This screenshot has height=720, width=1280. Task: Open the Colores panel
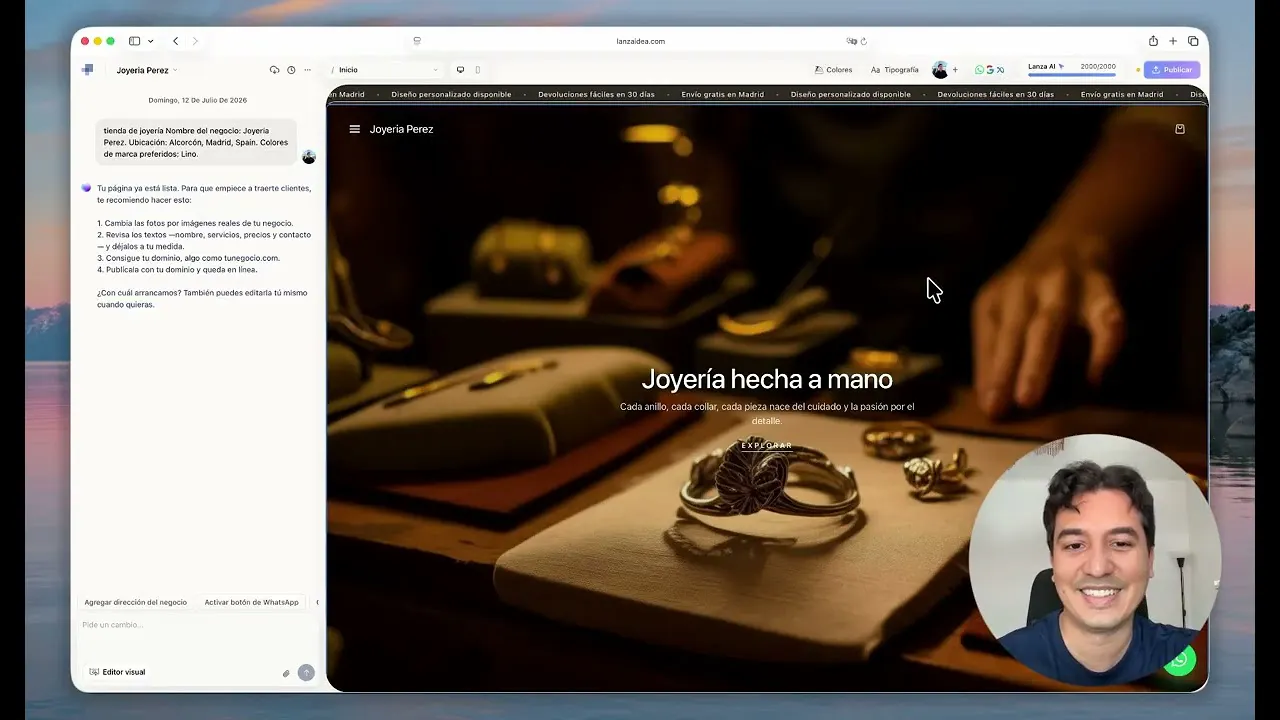click(833, 70)
